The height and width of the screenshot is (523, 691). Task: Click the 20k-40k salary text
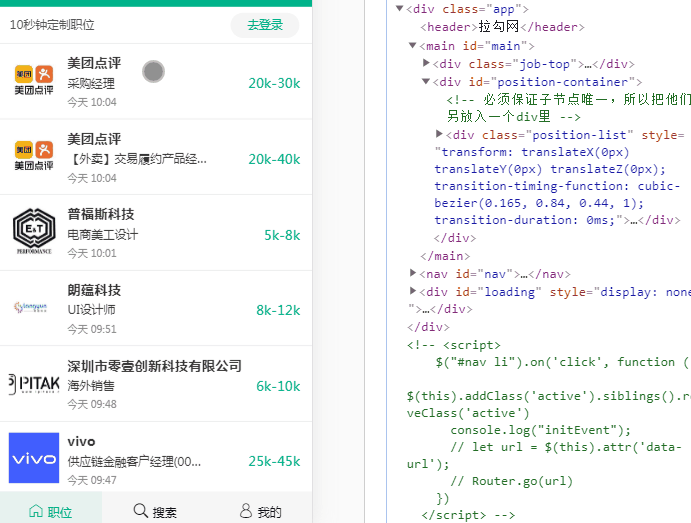pos(274,159)
